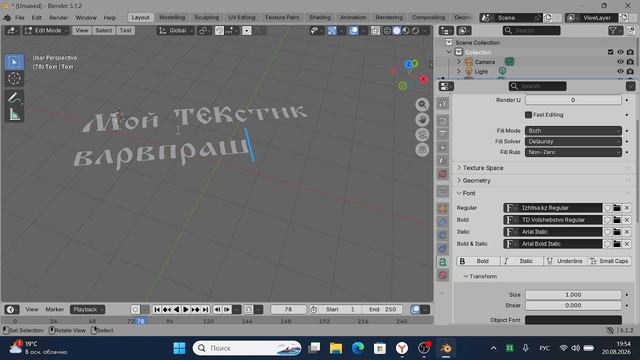Image resolution: width=640 pixels, height=360 pixels.
Task: Switch to the Modeling workspace tab
Action: point(172,18)
